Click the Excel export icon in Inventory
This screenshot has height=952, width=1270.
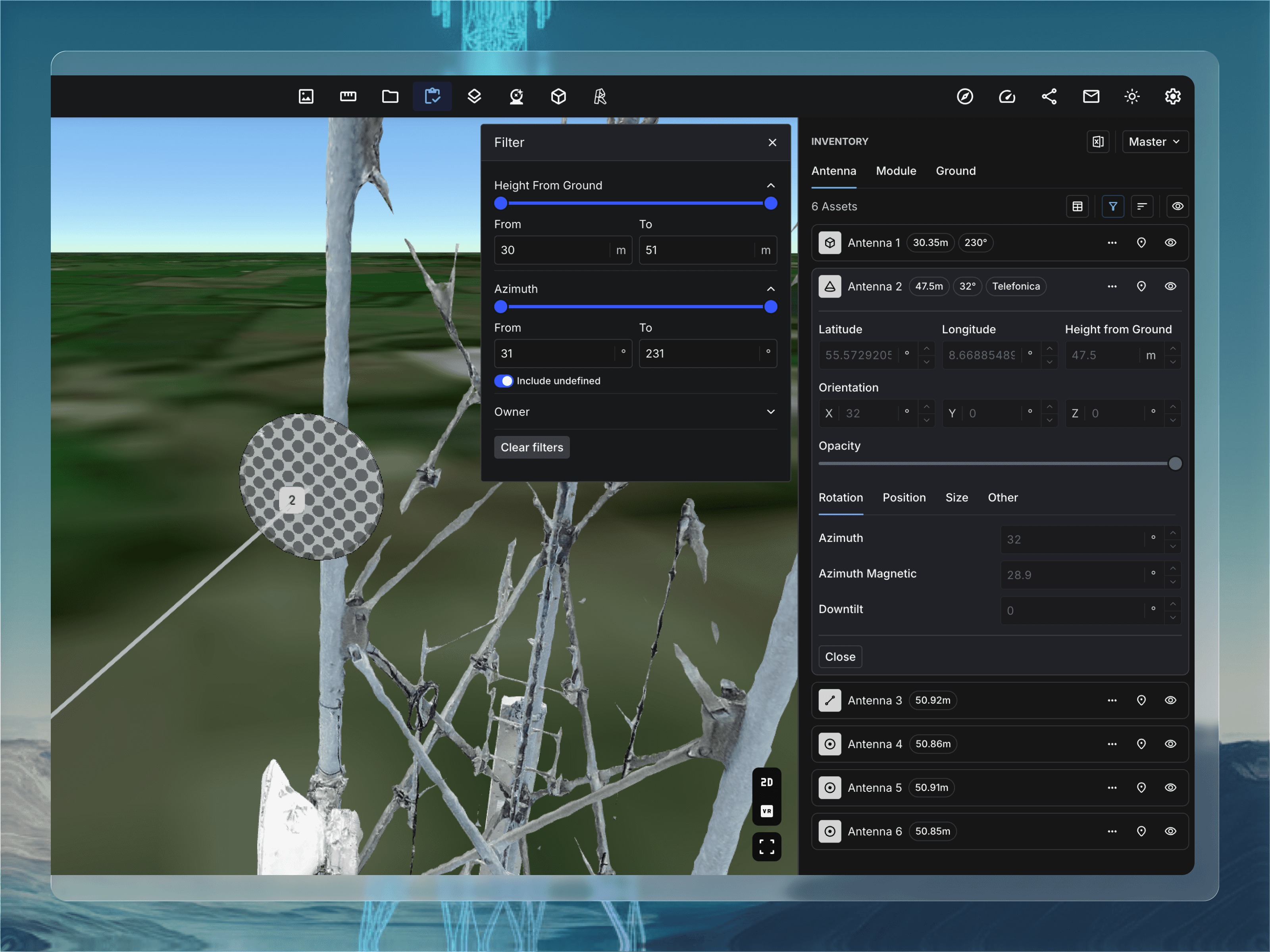[1097, 142]
